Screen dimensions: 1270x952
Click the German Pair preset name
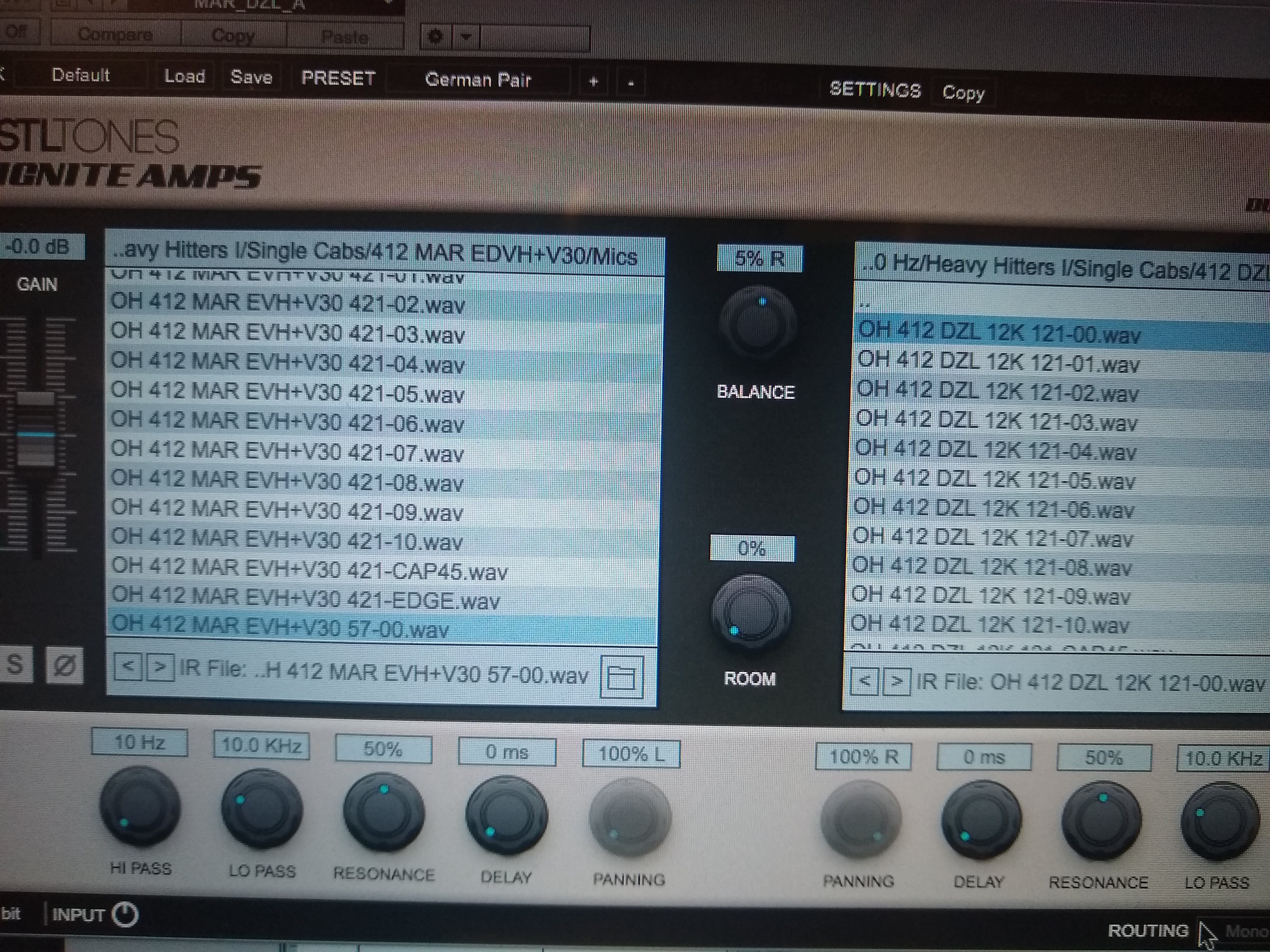click(478, 80)
